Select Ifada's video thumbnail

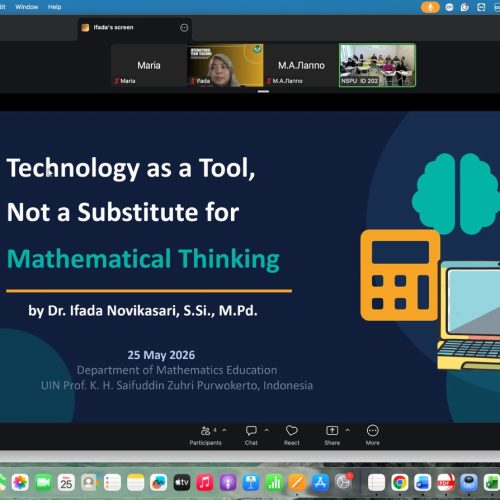coord(225,65)
